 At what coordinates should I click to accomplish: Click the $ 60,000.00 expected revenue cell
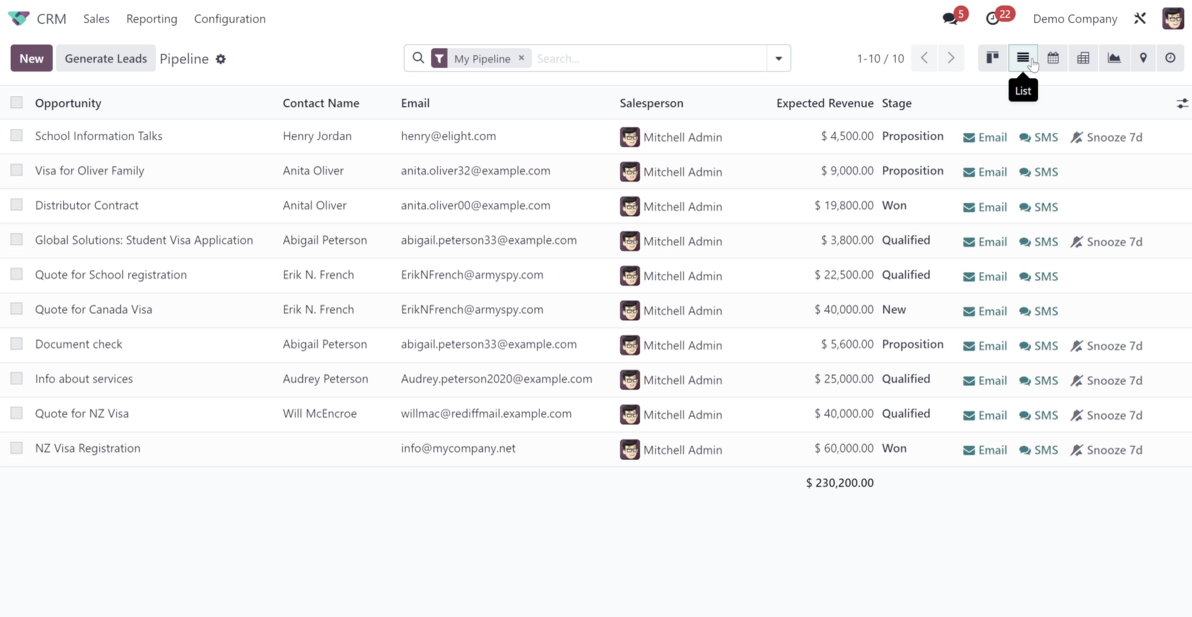coord(844,448)
